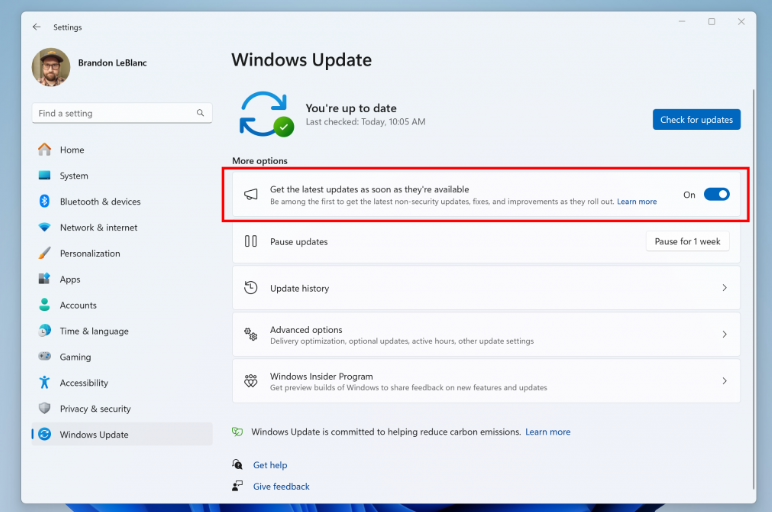Click the Get help link

(270, 465)
